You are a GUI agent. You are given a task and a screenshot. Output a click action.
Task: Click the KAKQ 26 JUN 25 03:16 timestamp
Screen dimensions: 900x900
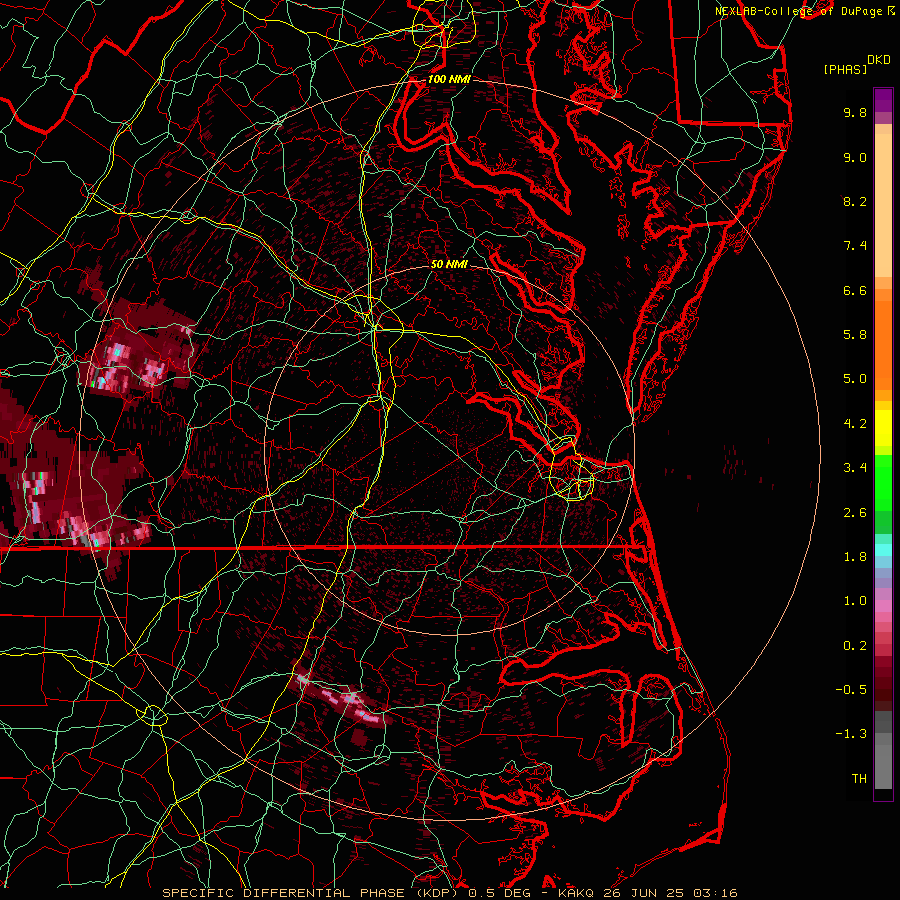[648, 893]
